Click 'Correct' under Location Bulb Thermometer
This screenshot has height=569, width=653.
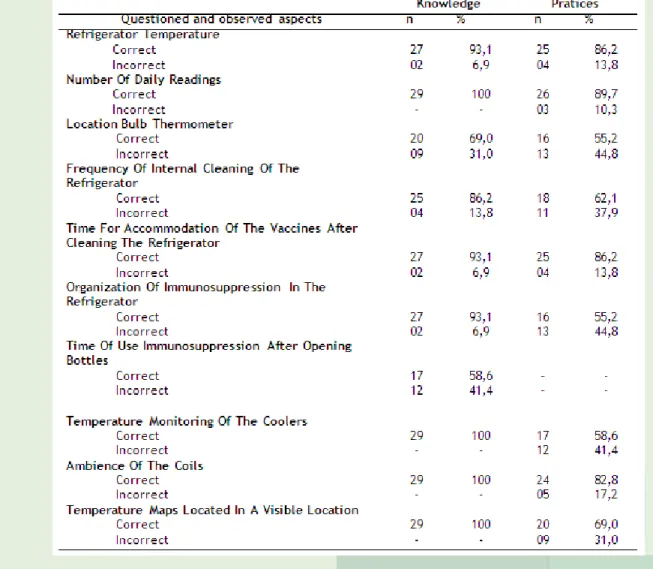click(137, 139)
